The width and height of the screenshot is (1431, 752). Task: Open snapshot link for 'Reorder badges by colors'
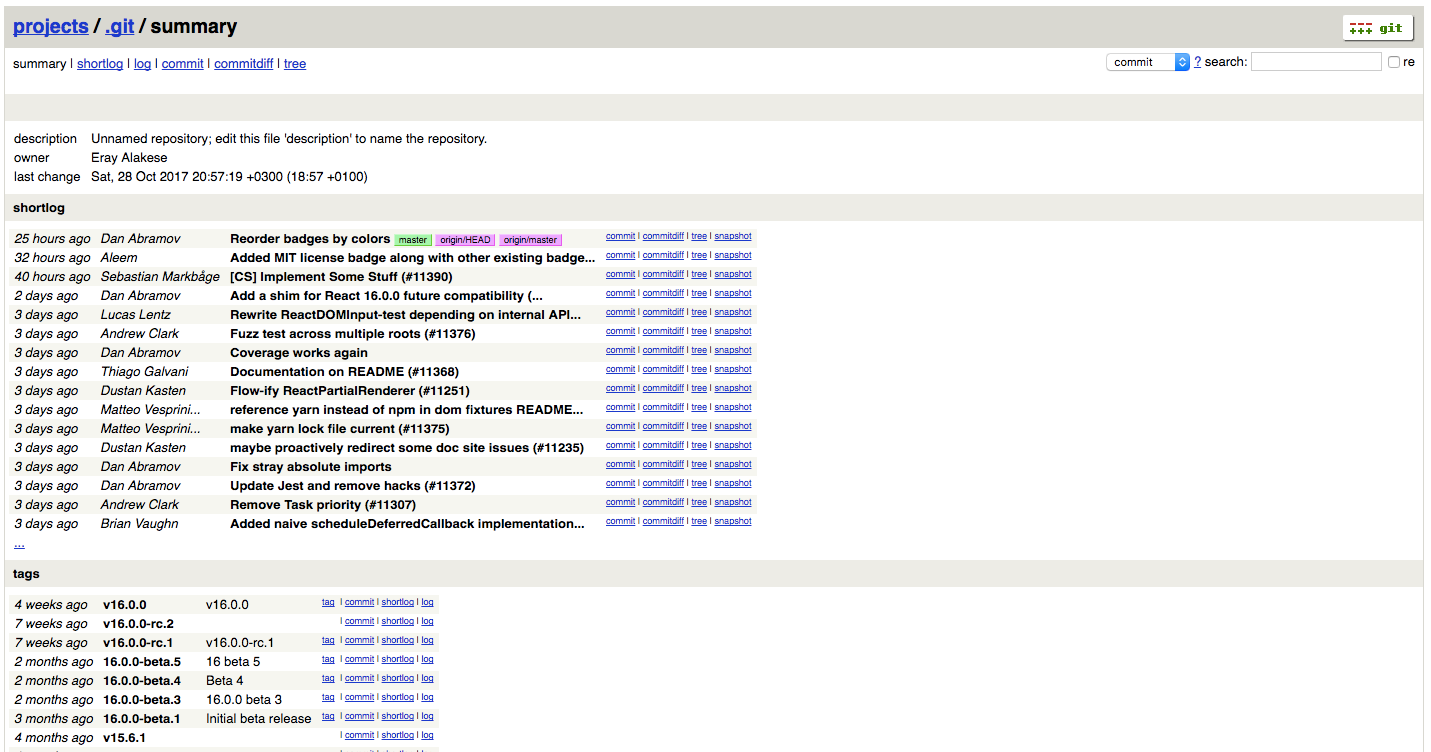733,236
